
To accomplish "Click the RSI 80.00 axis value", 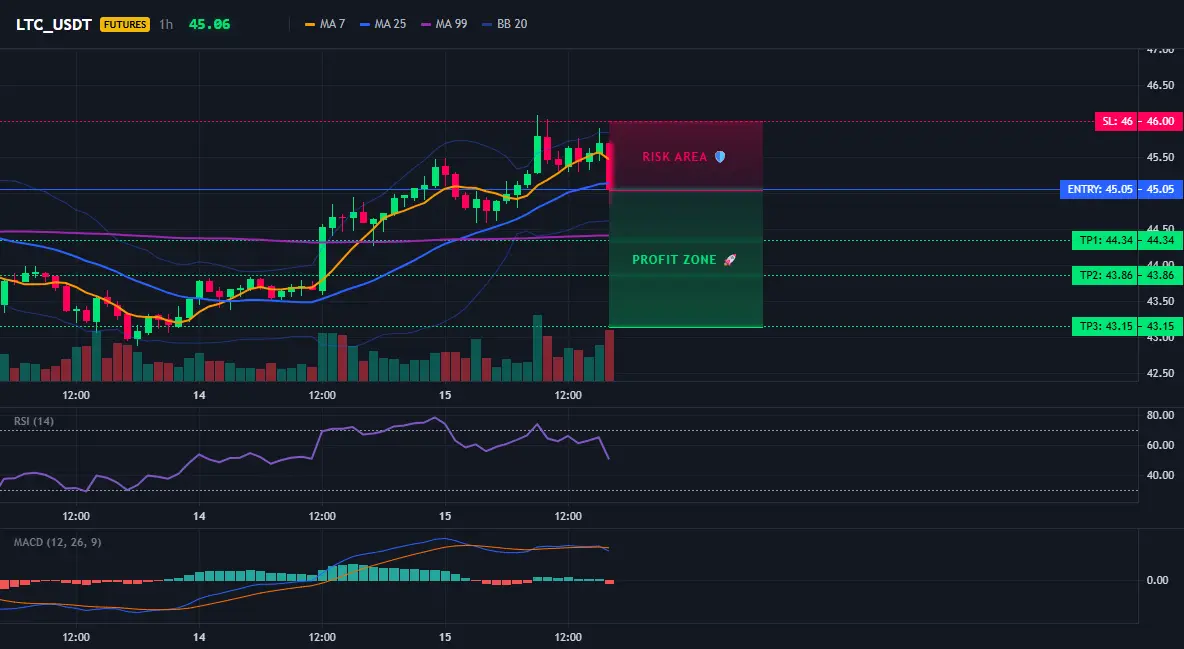I will [x=1161, y=415].
